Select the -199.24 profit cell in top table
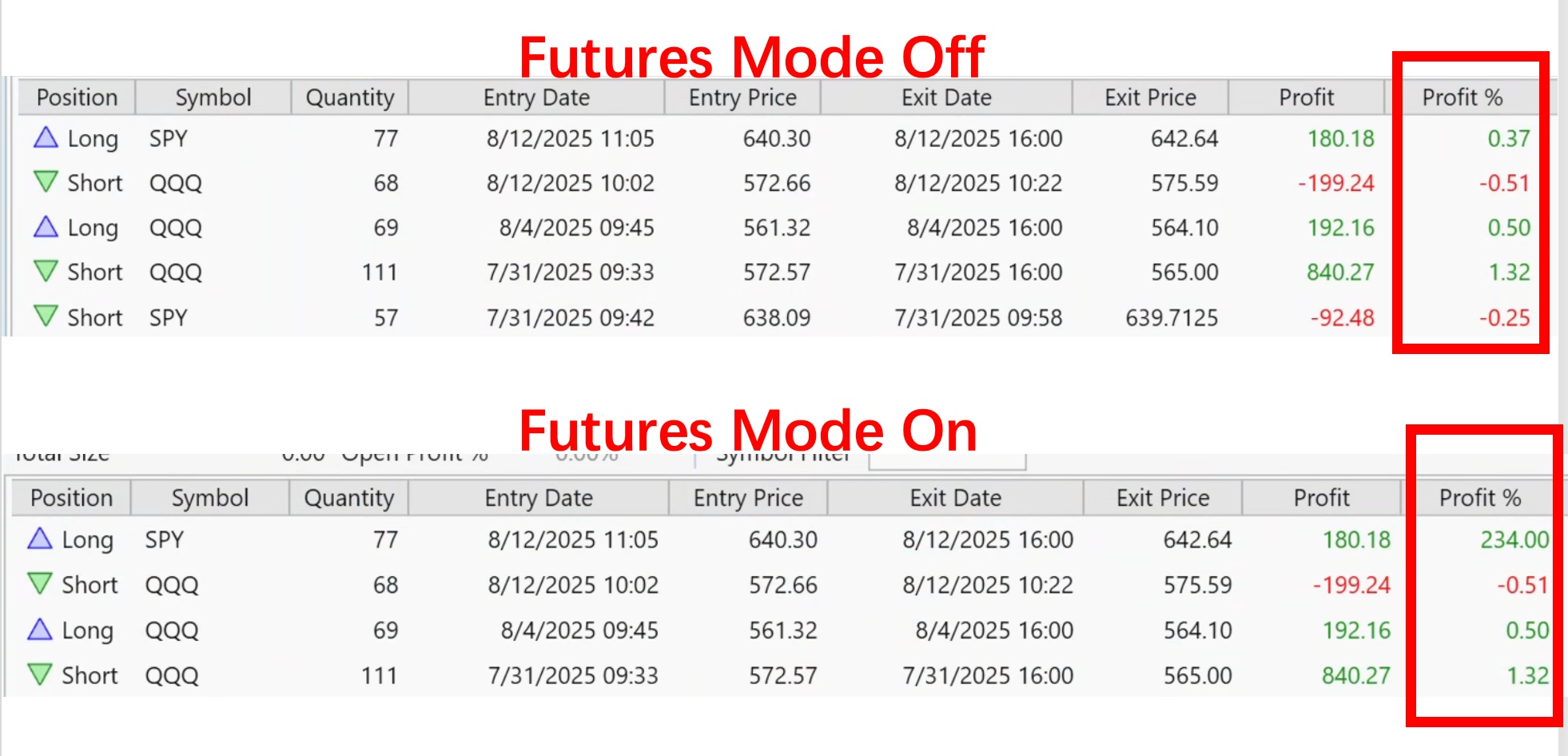 (1335, 183)
